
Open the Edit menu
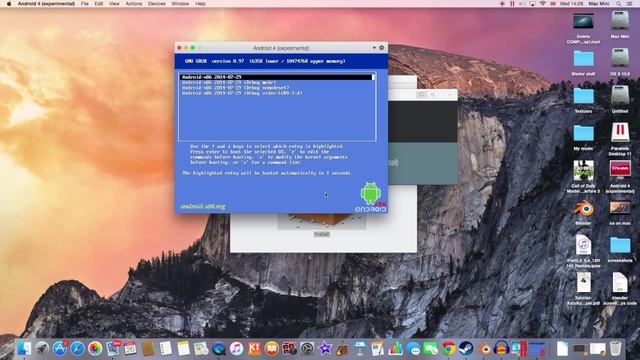99,4
